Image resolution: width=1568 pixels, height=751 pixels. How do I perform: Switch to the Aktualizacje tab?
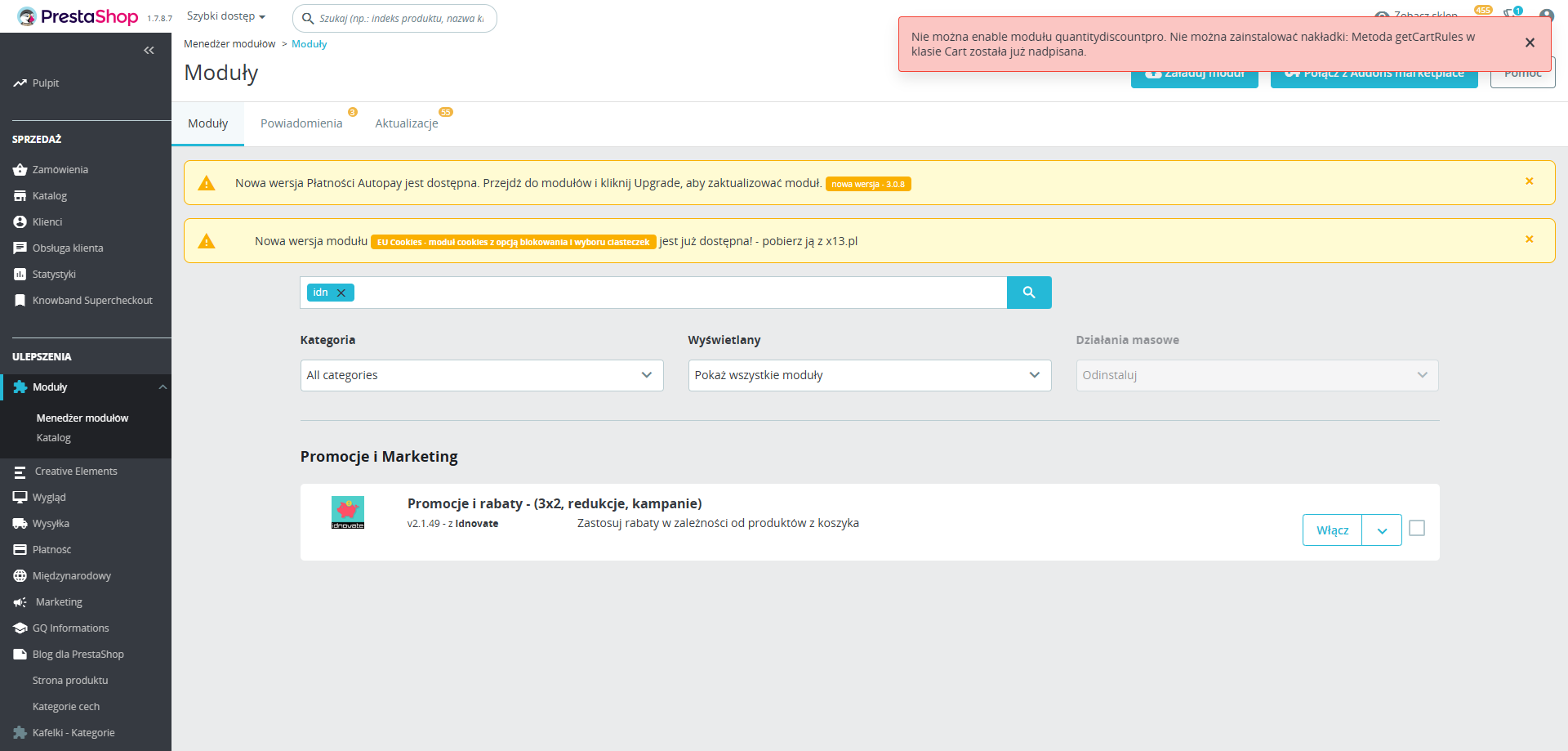pyautogui.click(x=407, y=123)
